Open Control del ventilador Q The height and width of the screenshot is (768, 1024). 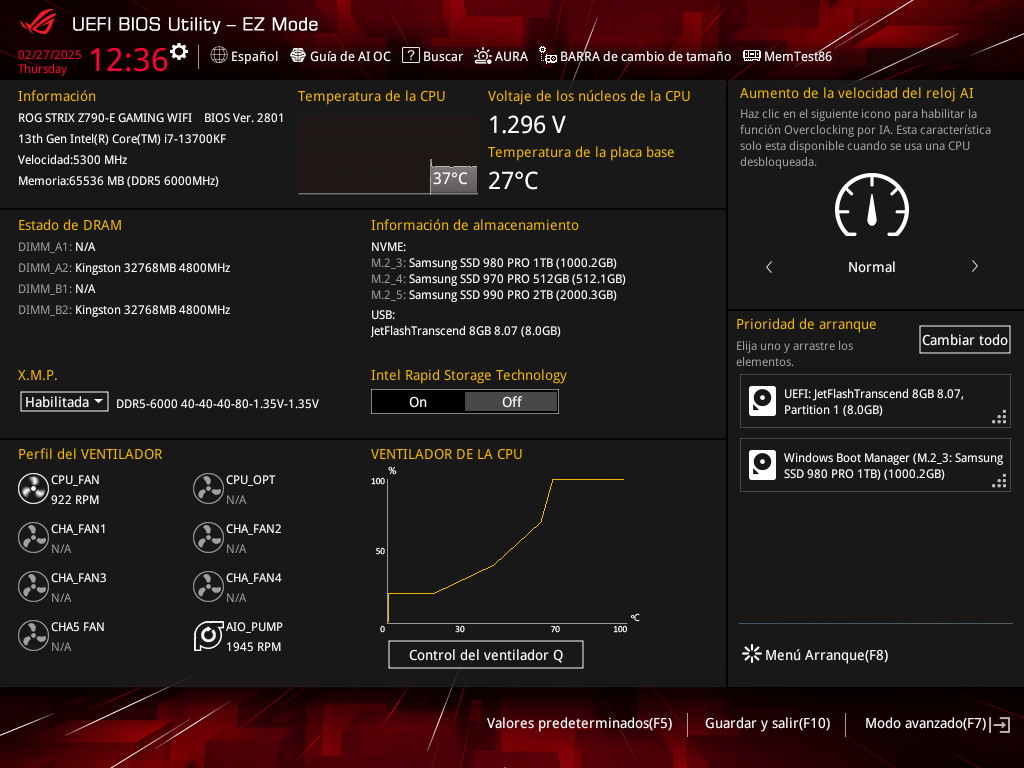(486, 655)
